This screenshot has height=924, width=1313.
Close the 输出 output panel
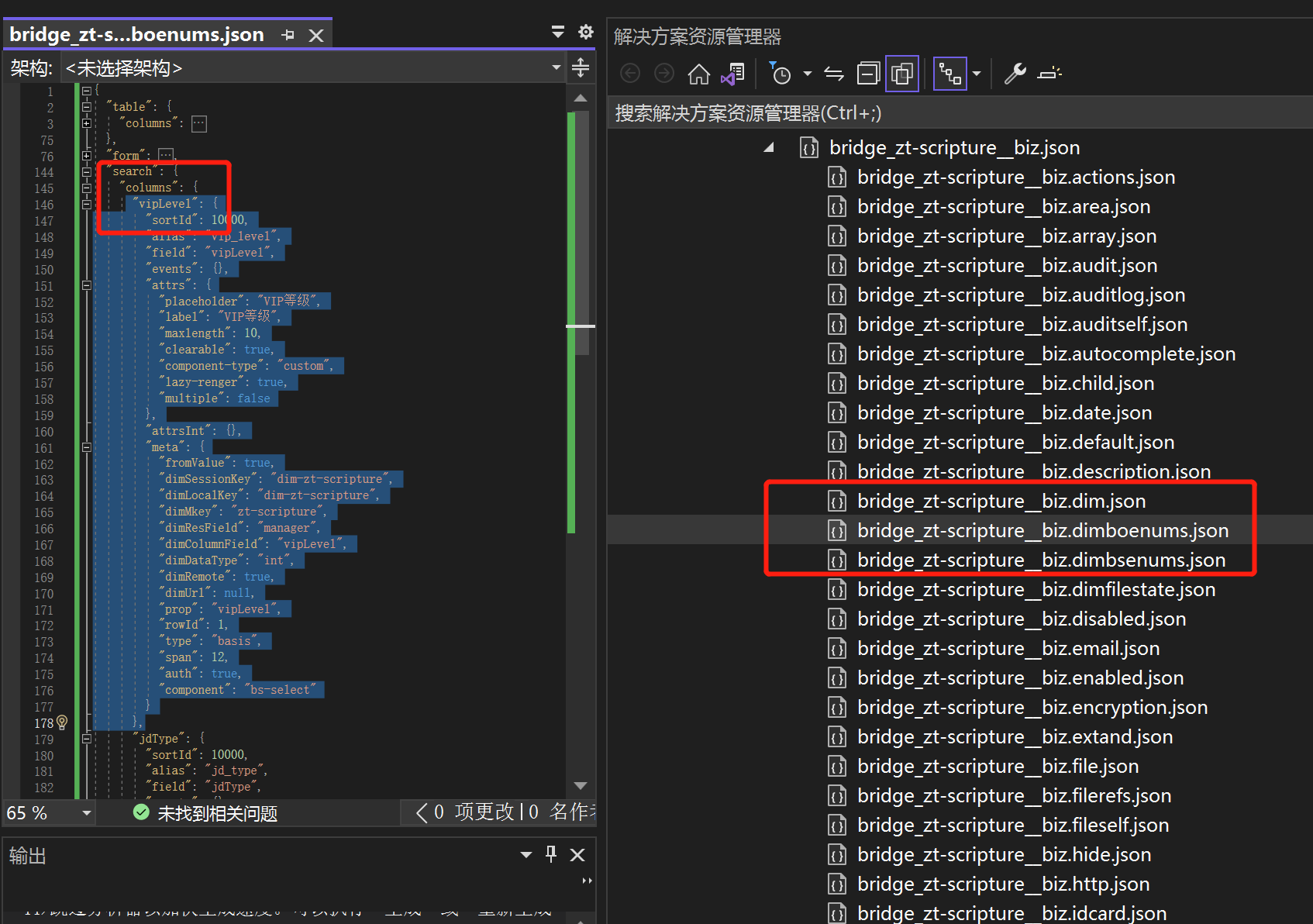coord(577,855)
